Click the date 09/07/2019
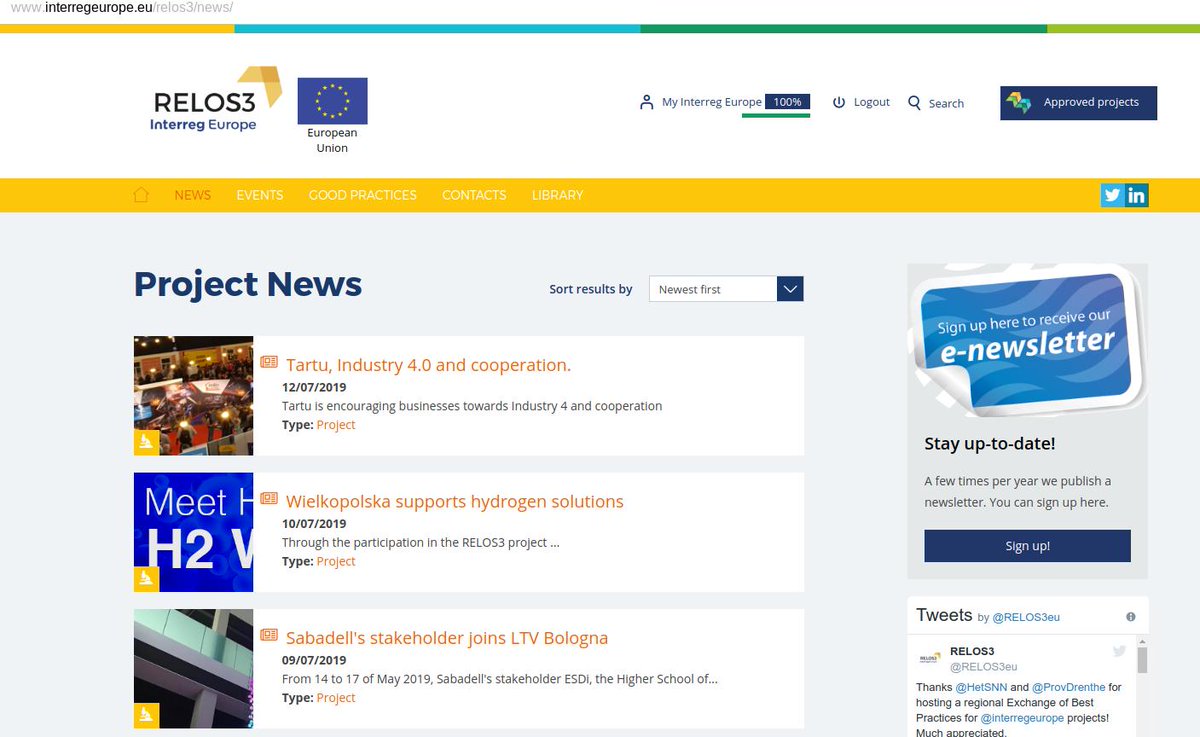The width and height of the screenshot is (1200, 737). click(x=314, y=660)
